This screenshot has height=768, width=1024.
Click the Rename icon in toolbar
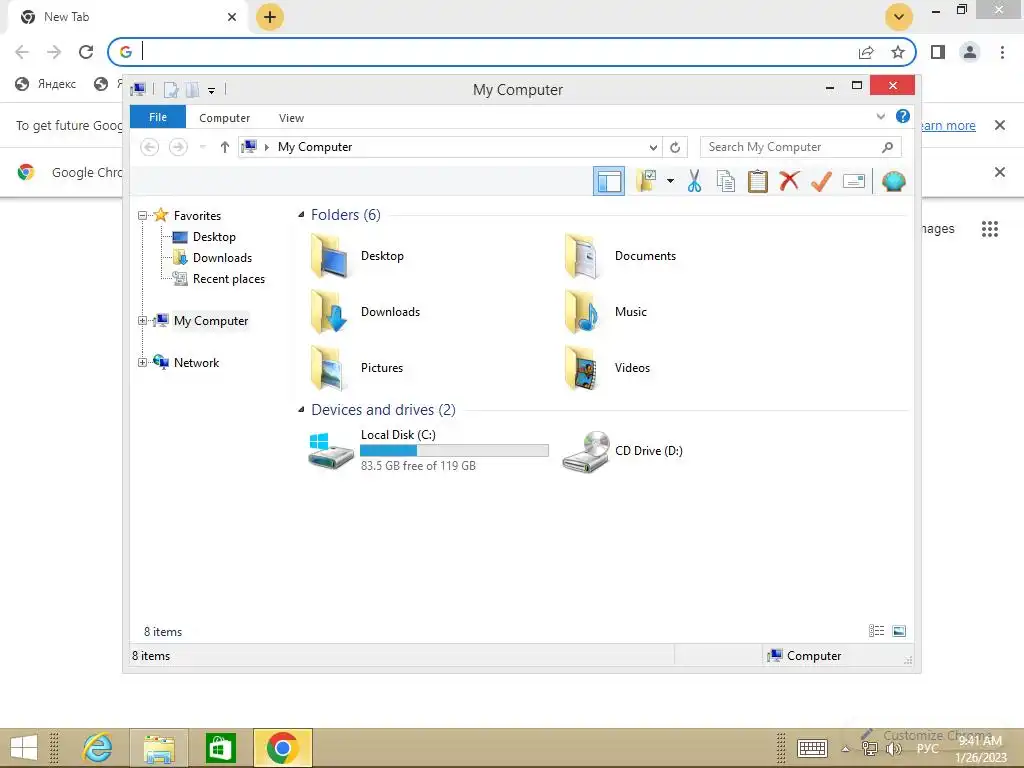click(854, 181)
